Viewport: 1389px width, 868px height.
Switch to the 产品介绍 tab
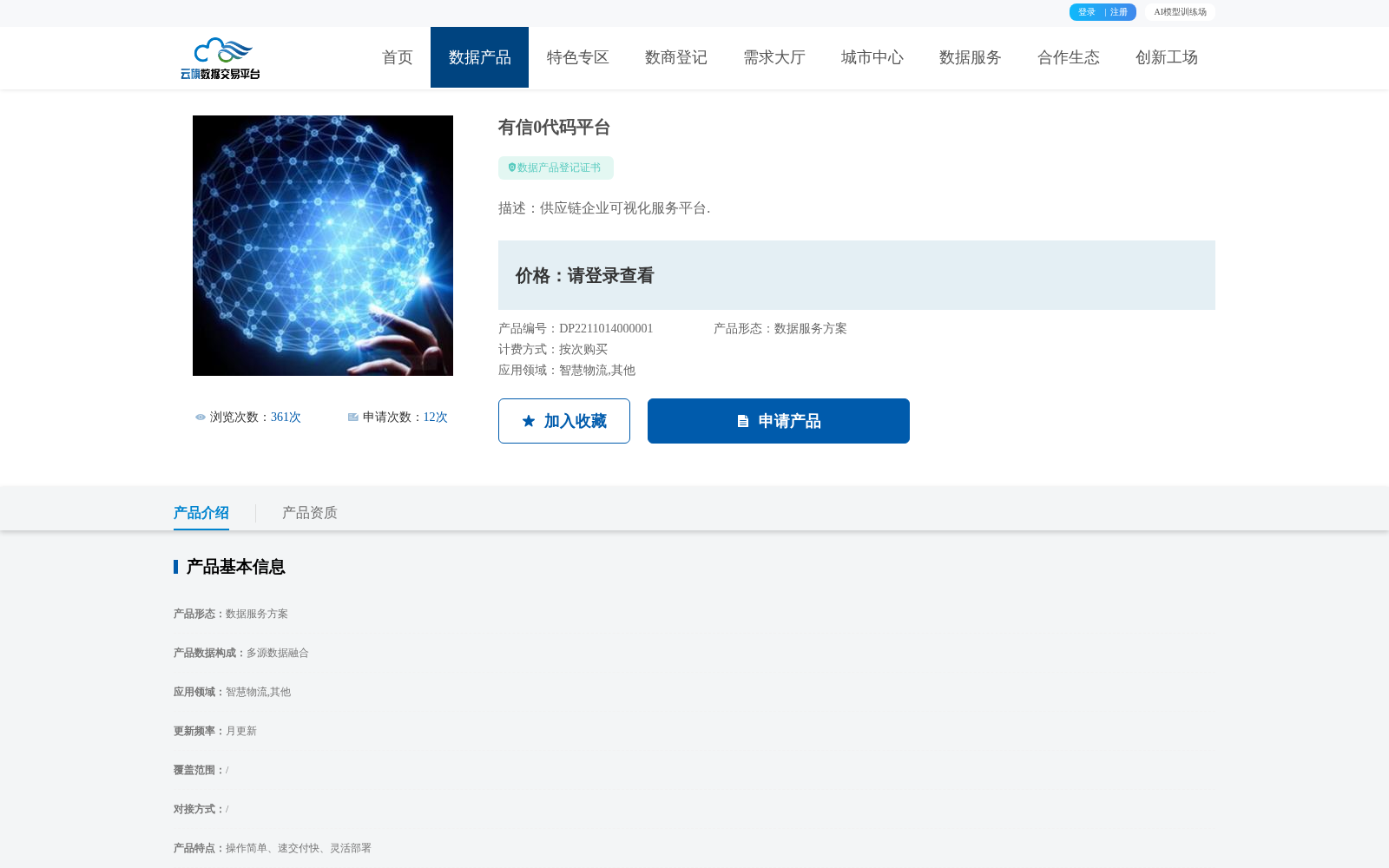(x=201, y=513)
